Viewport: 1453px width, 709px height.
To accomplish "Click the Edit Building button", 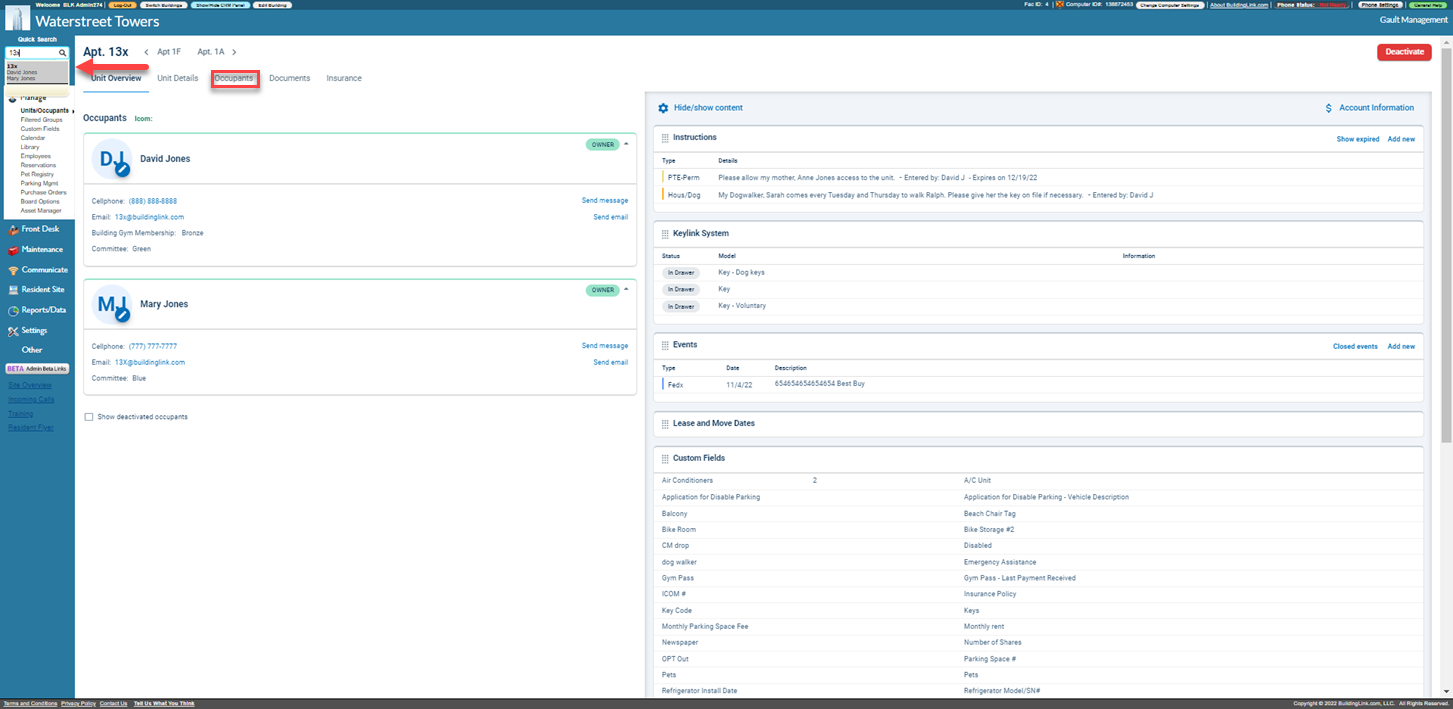I will (x=273, y=5).
